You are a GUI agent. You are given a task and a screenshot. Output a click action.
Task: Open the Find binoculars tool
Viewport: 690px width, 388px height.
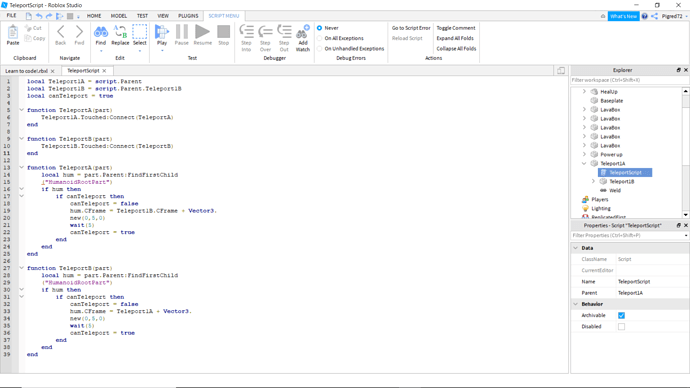point(101,32)
